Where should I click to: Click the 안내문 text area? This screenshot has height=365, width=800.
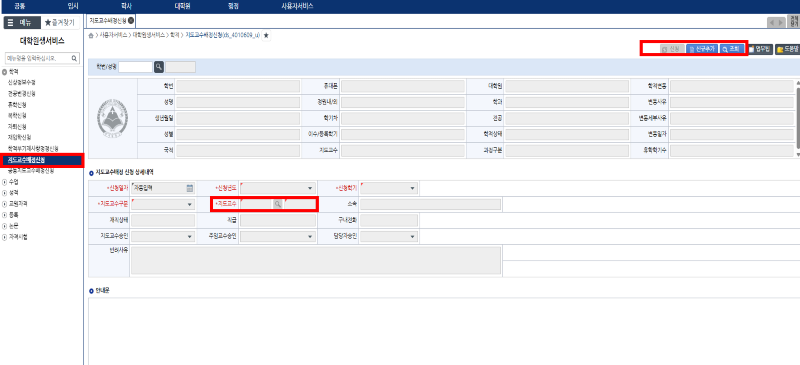pos(444,331)
